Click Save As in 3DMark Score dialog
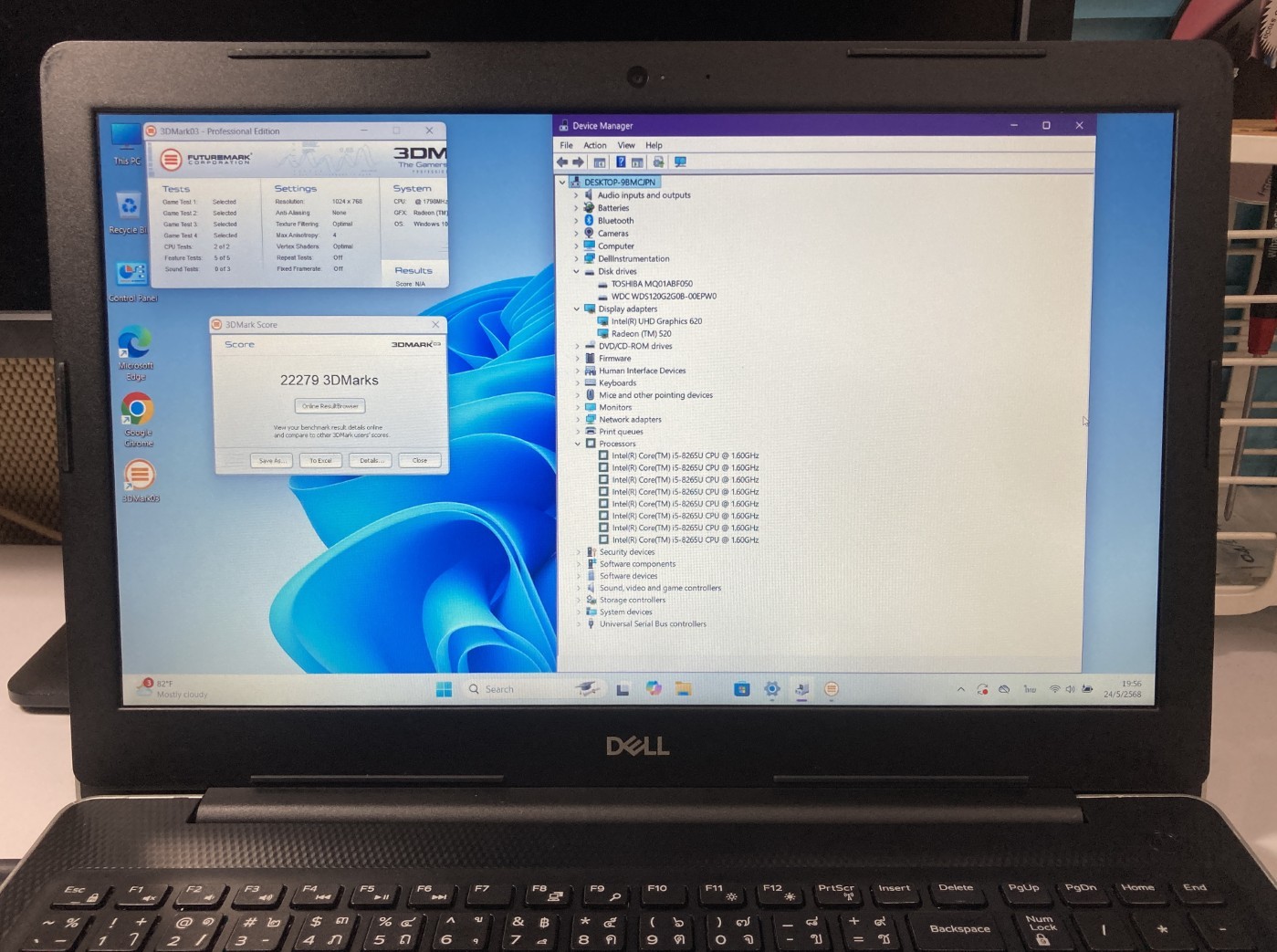 tap(271, 460)
